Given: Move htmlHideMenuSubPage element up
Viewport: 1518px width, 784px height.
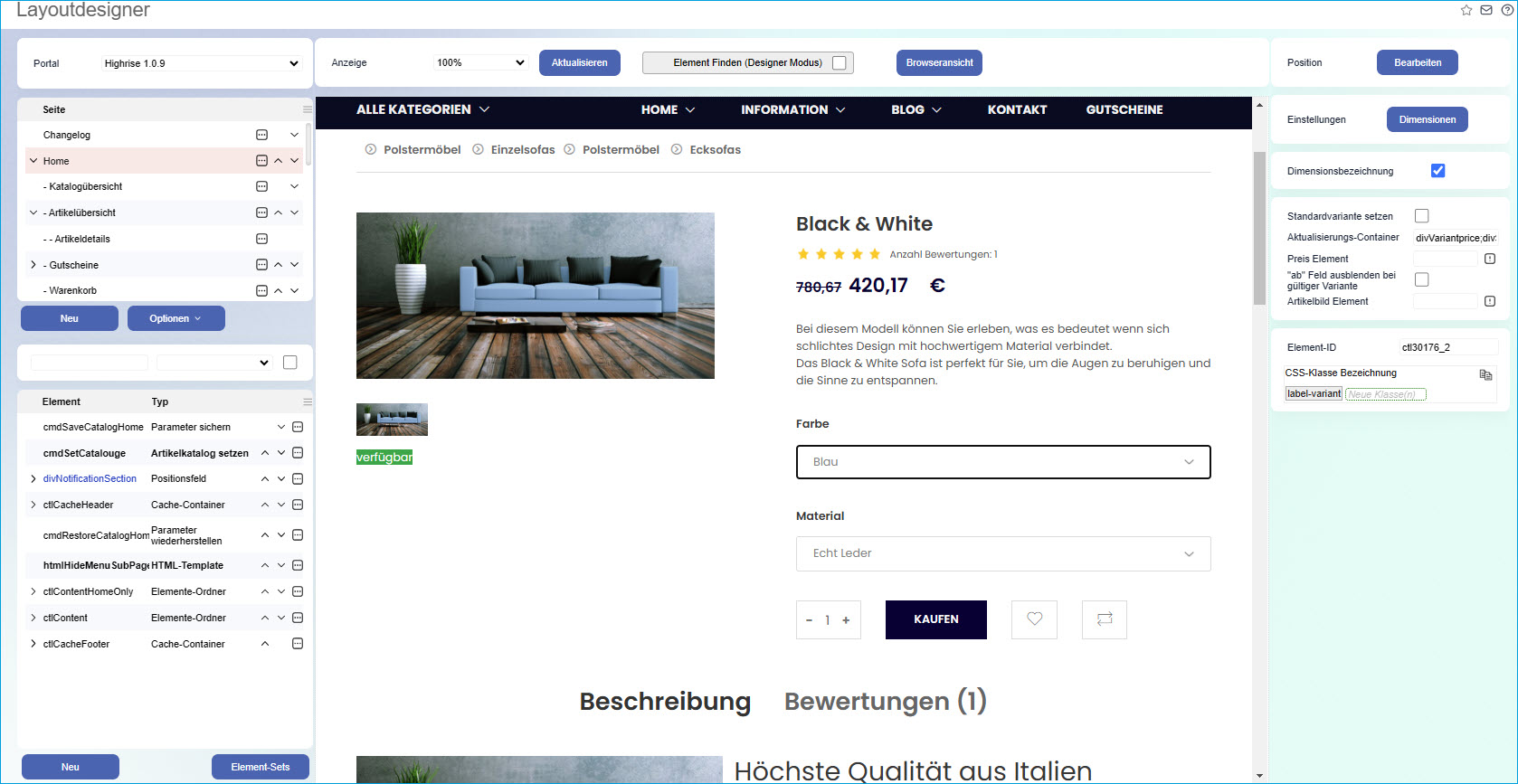Looking at the screenshot, I should 265,565.
